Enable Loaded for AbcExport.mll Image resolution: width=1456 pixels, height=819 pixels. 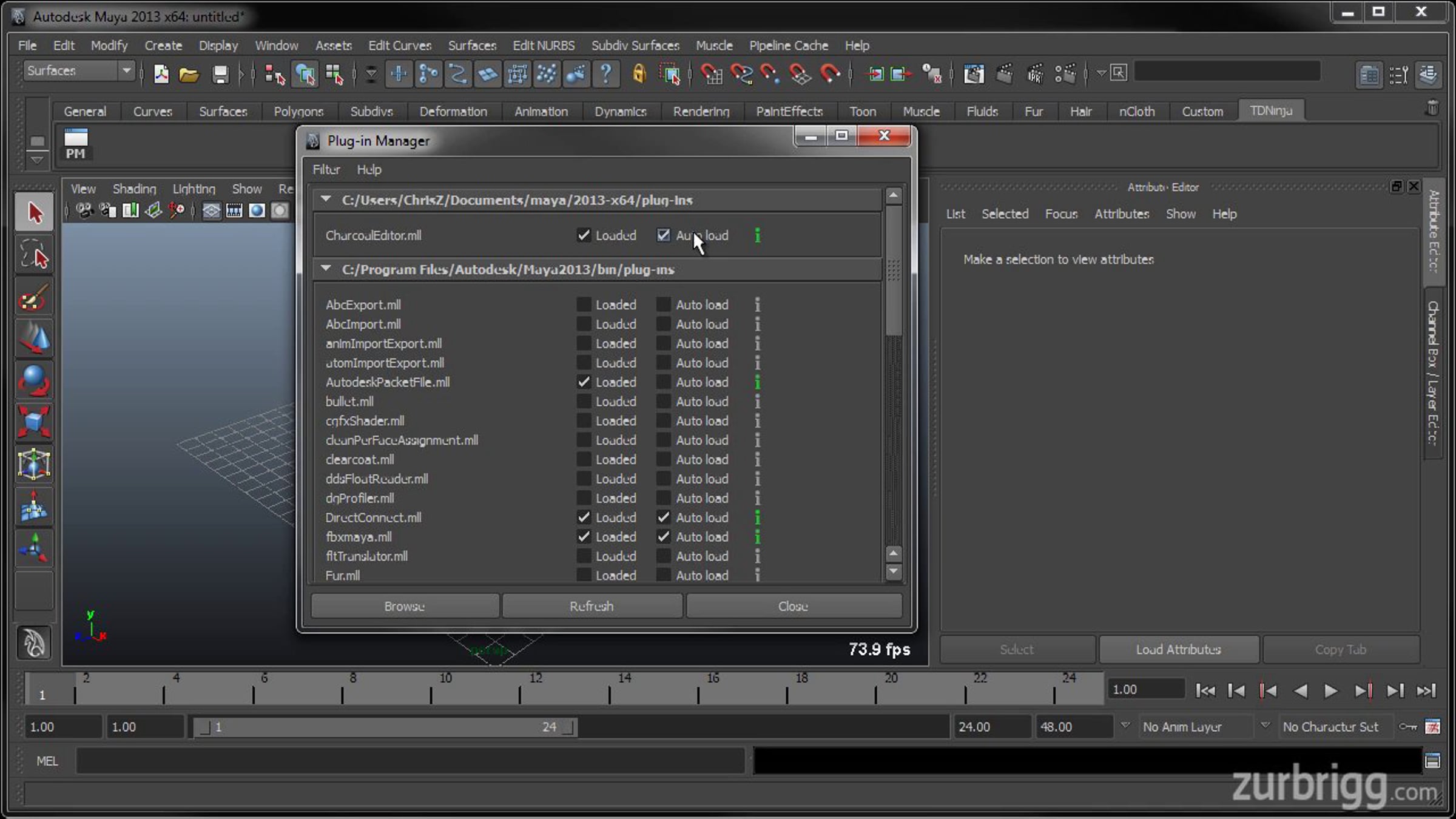[x=584, y=305]
